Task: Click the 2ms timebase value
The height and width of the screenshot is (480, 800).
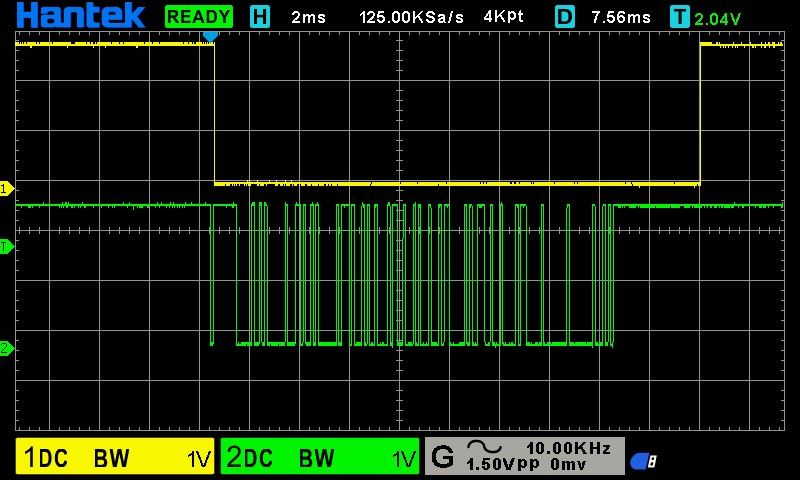Action: [x=308, y=17]
